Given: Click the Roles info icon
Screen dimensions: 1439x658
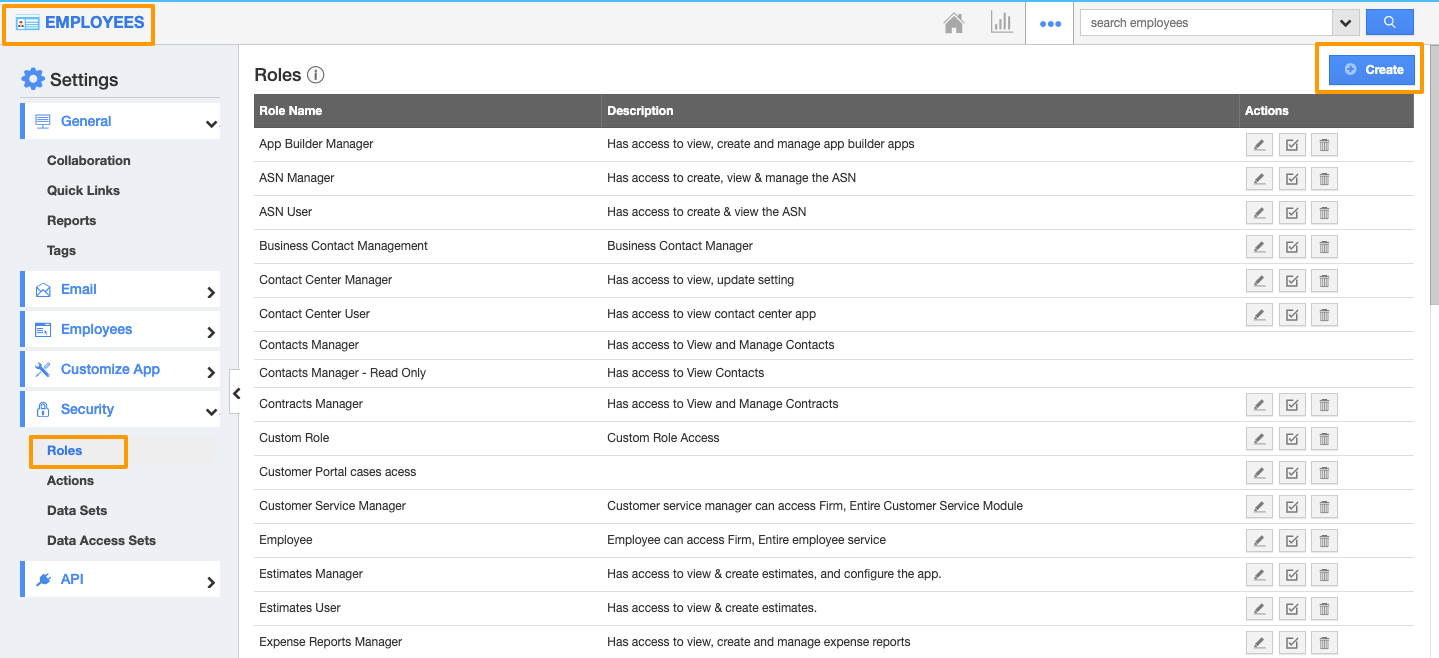Looking at the screenshot, I should (x=316, y=75).
